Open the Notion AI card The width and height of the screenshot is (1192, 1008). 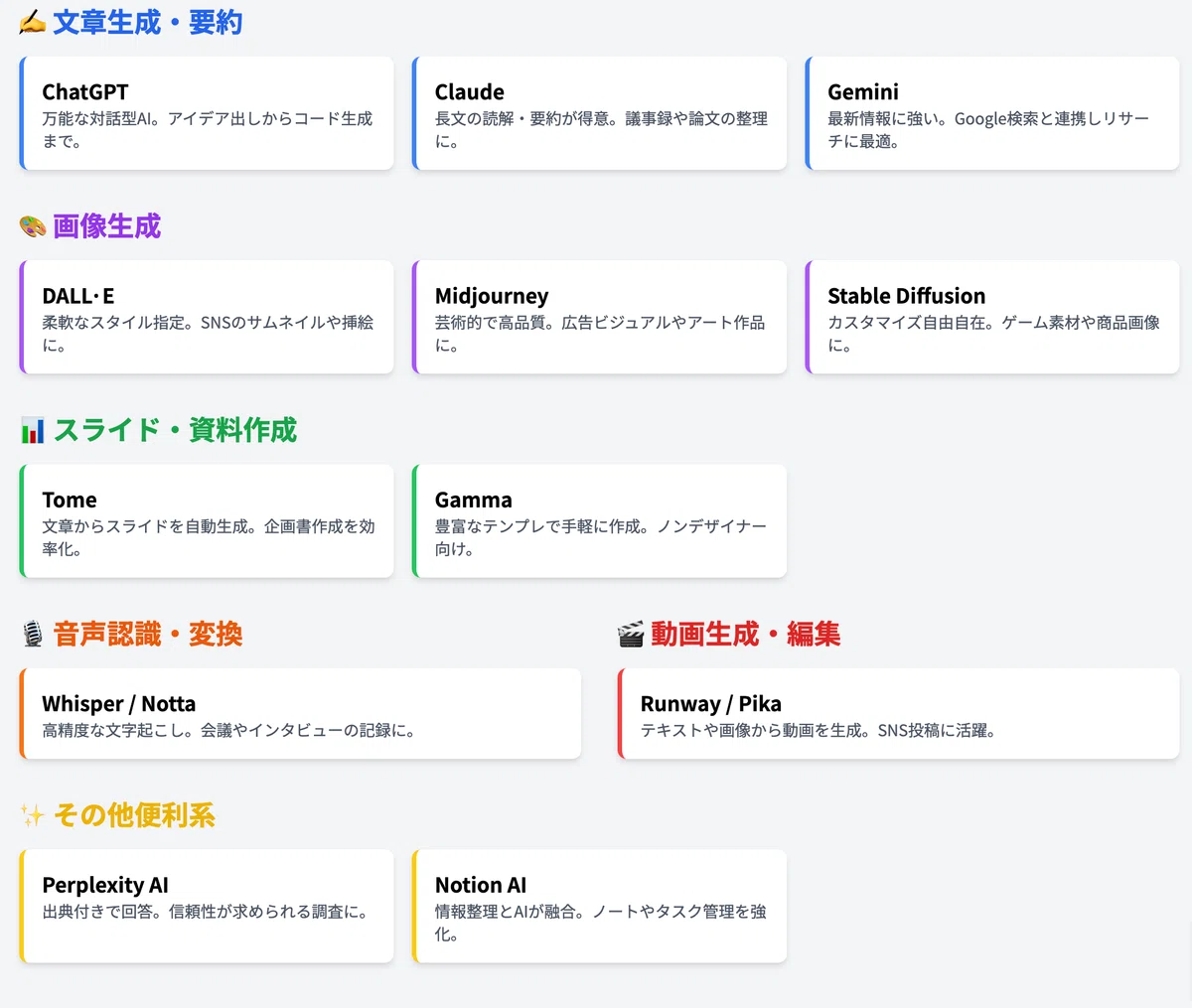pos(599,906)
